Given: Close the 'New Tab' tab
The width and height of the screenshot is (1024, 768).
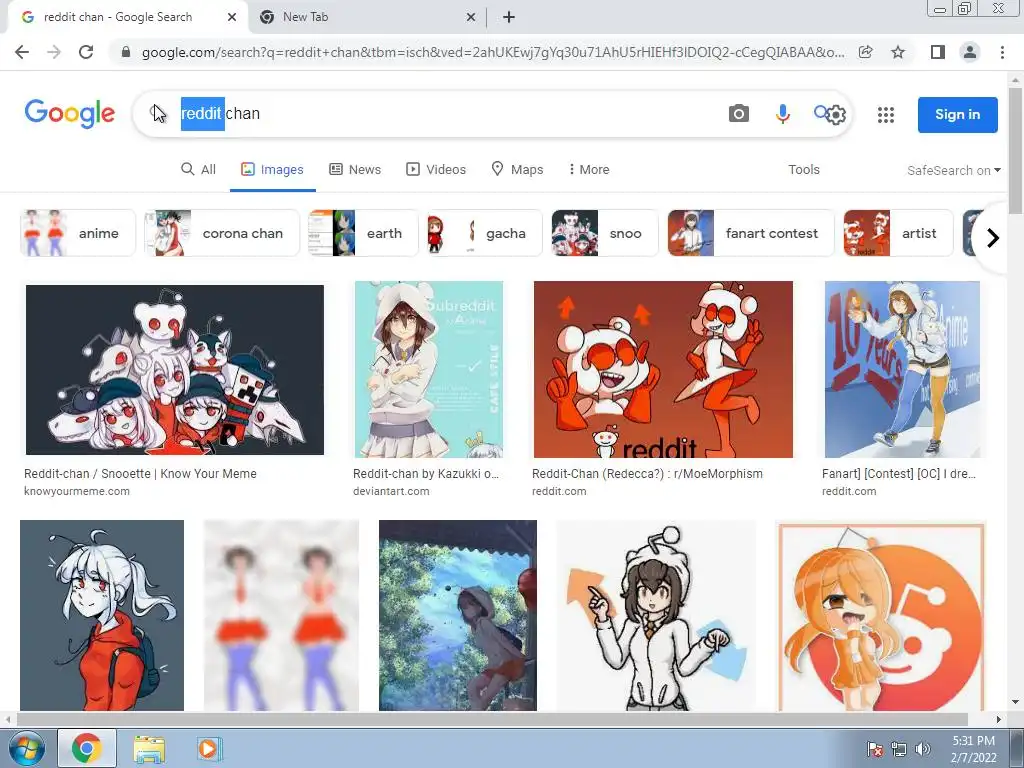Looking at the screenshot, I should [471, 17].
